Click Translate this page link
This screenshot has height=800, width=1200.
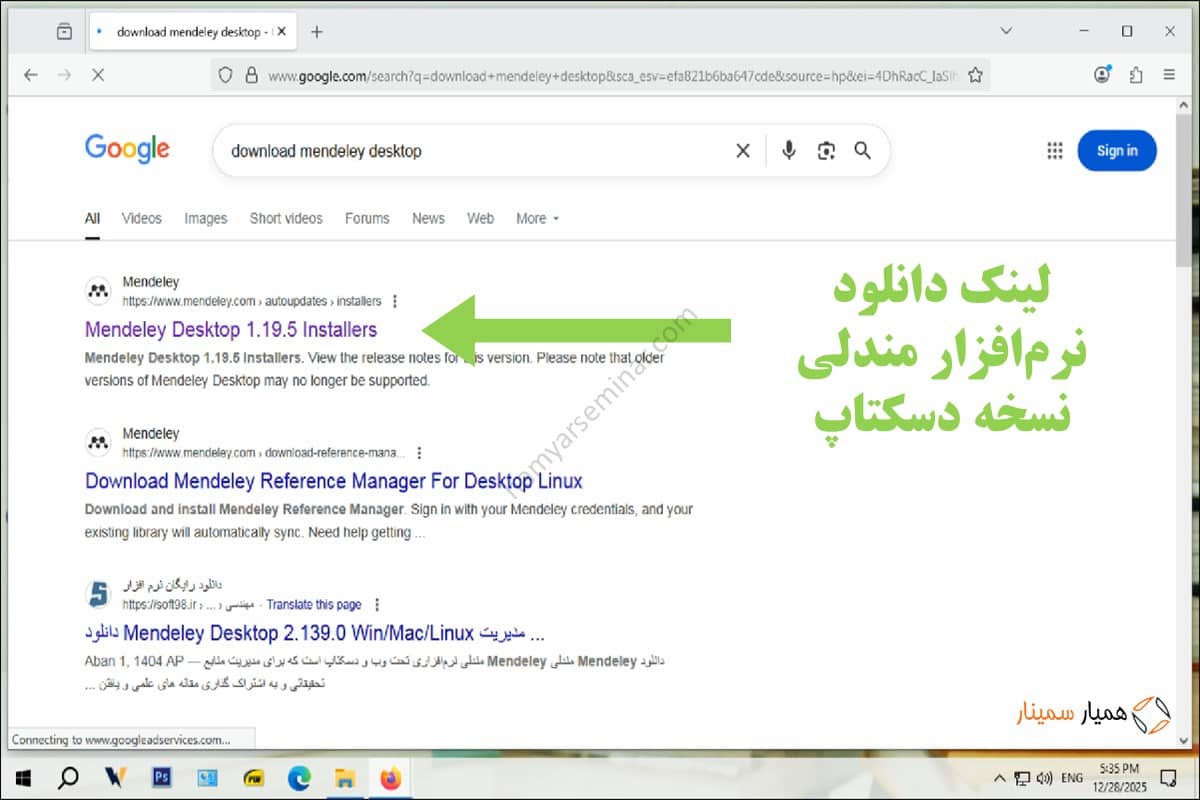point(314,604)
